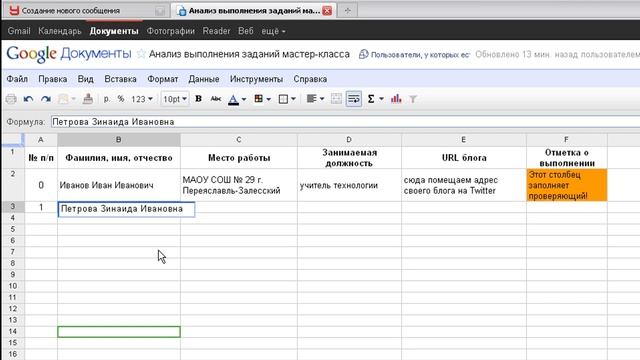Redo the last action
This screenshot has width=640, height=360.
(x=46, y=99)
